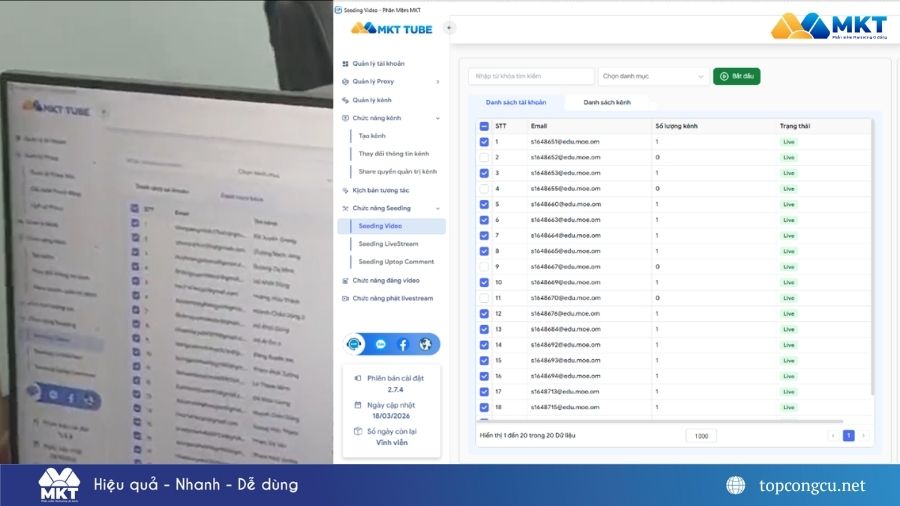Click the horizontal scrollbar below table
The height and width of the screenshot is (506, 900).
click(x=660, y=422)
